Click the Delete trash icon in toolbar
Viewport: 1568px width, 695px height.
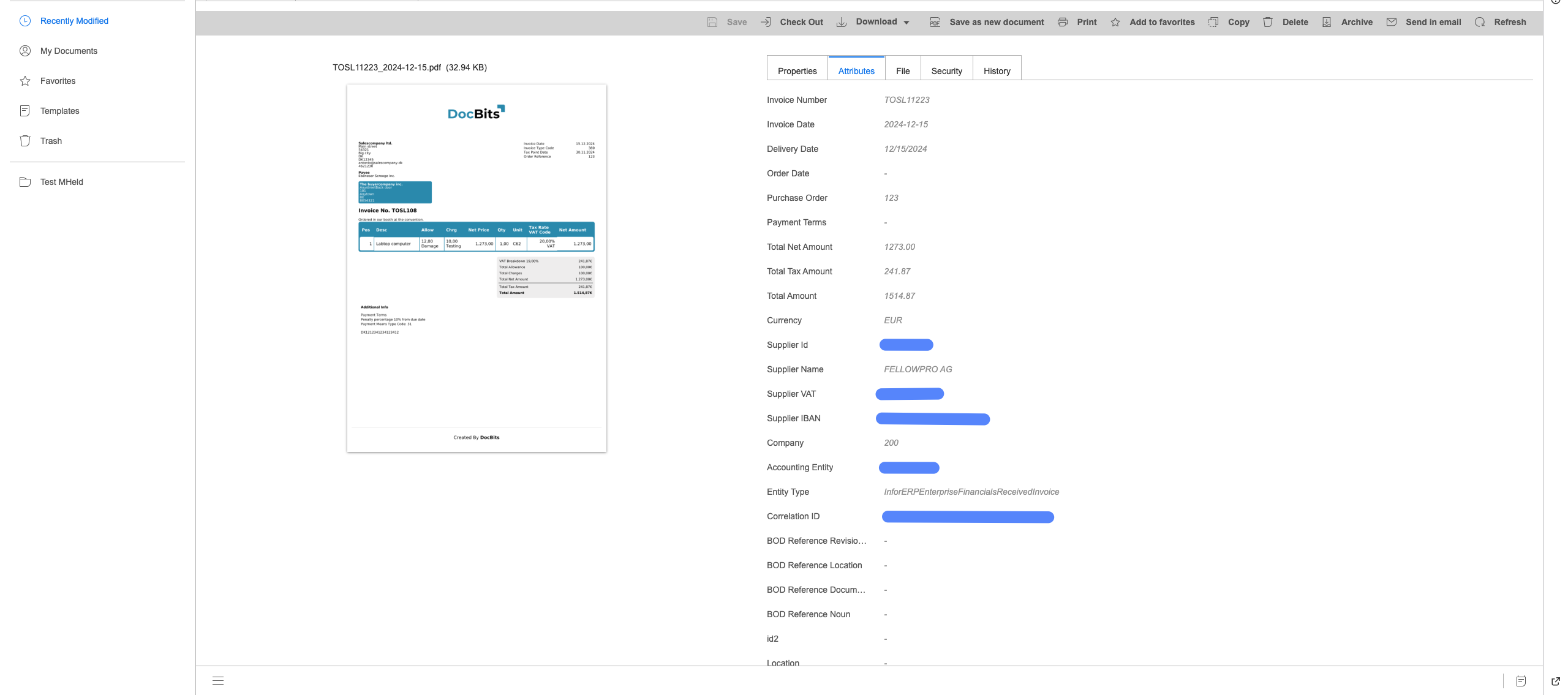pos(1268,22)
